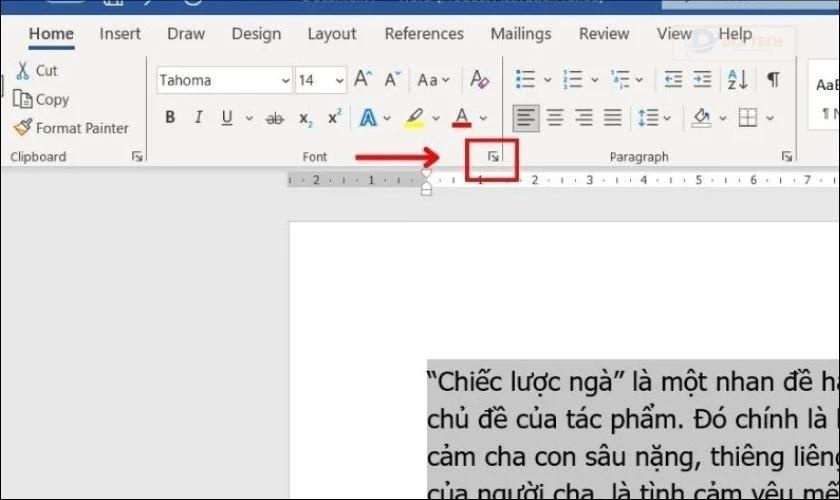Open Font dialog box launcher
The image size is (840, 500).
click(x=493, y=157)
